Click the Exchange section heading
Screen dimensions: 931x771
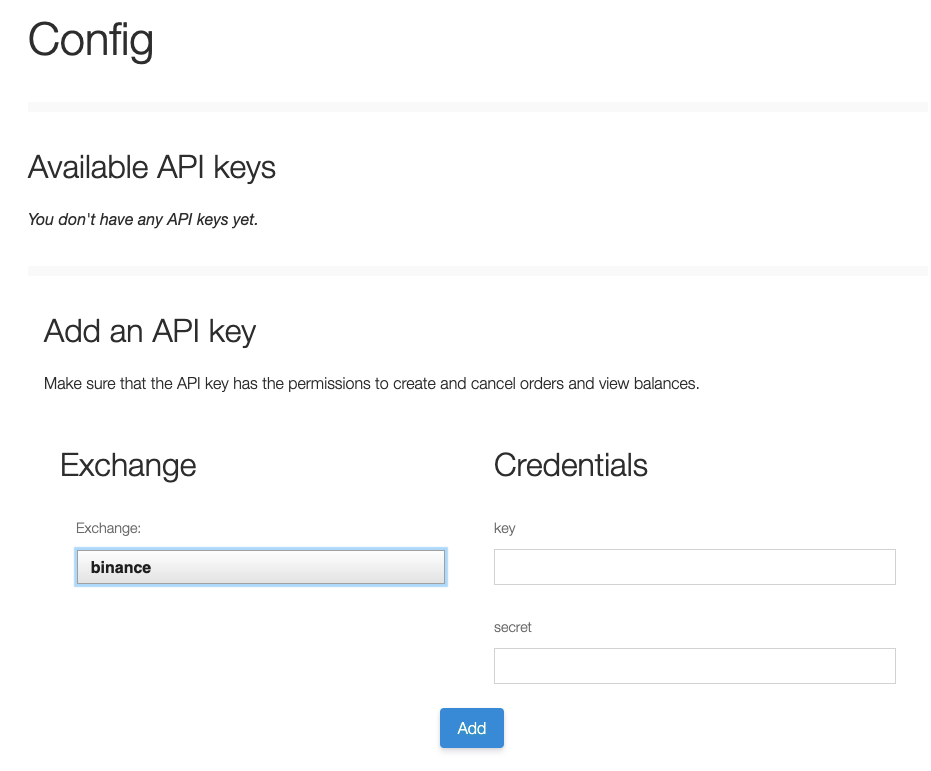(x=128, y=465)
